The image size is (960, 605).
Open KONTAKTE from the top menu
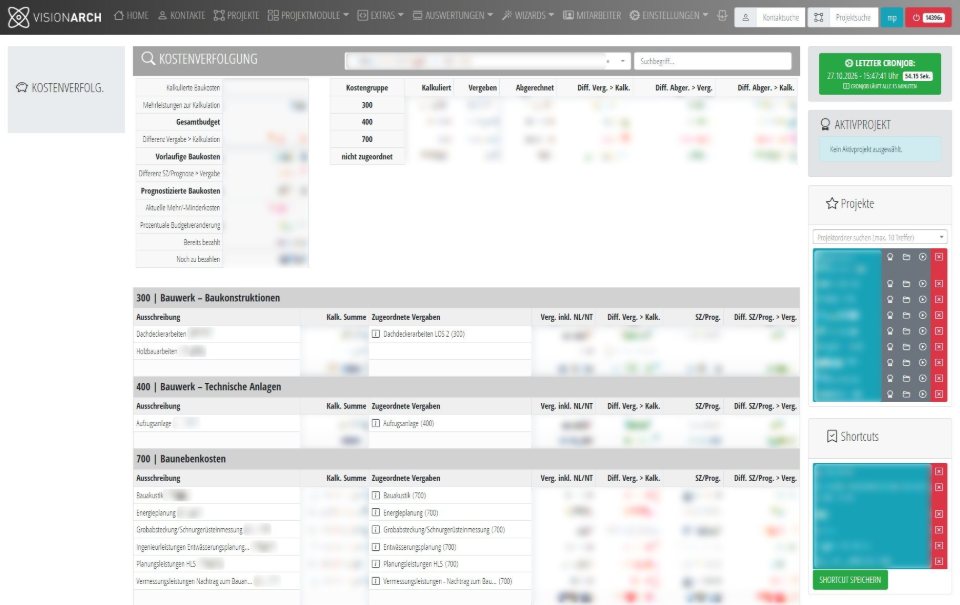tap(181, 15)
